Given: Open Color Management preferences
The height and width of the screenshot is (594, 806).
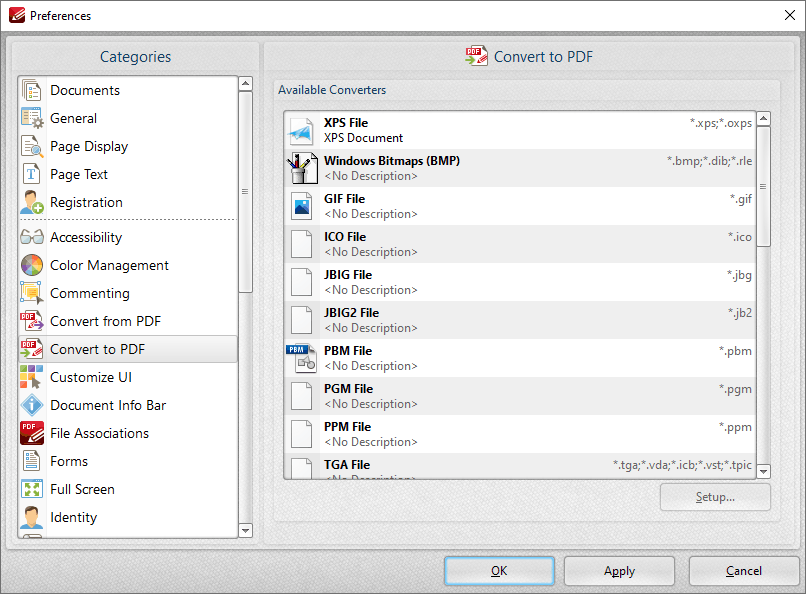Looking at the screenshot, I should pos(129,265).
